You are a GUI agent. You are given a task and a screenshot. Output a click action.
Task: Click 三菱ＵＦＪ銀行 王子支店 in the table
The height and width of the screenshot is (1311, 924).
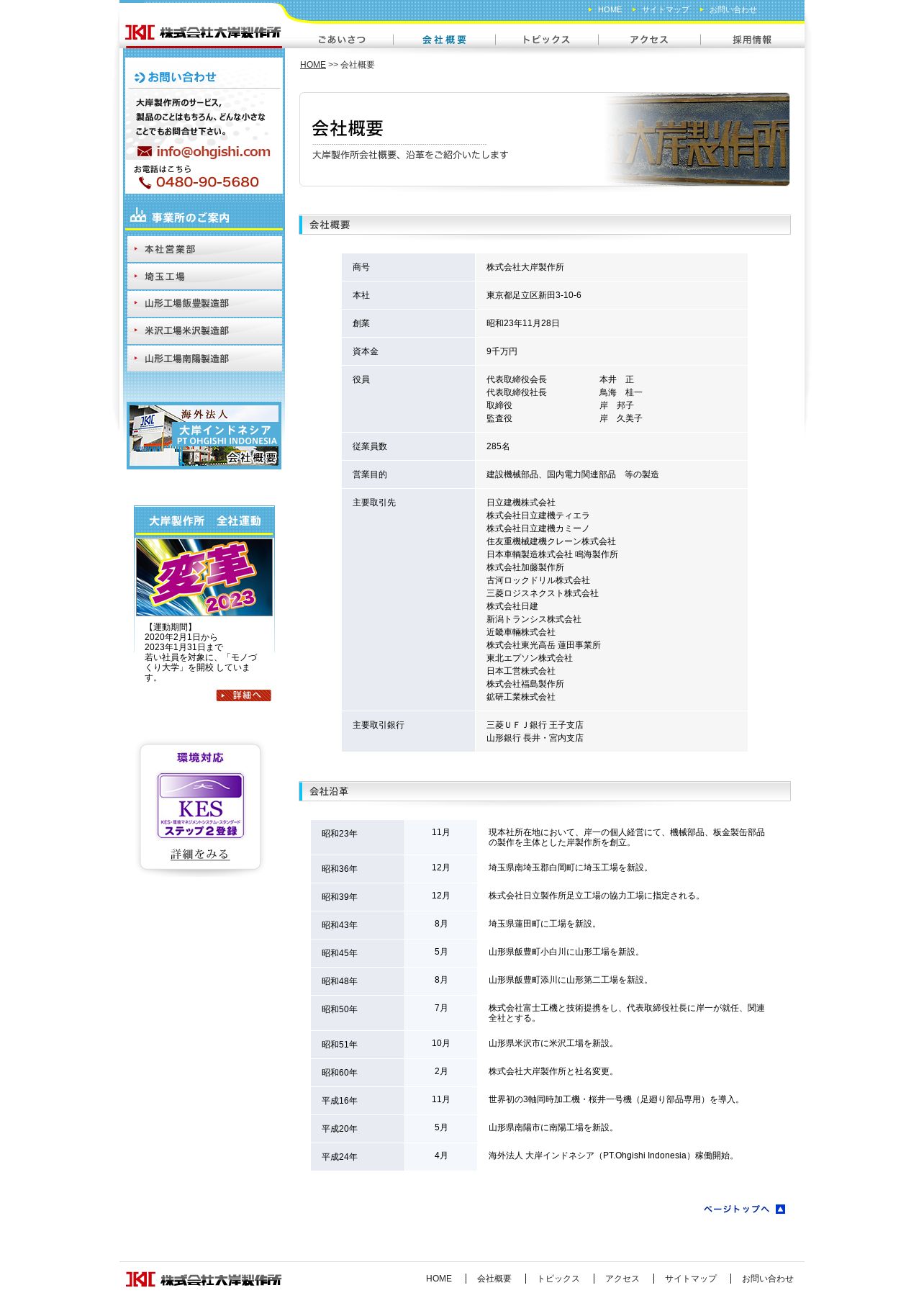coord(535,725)
